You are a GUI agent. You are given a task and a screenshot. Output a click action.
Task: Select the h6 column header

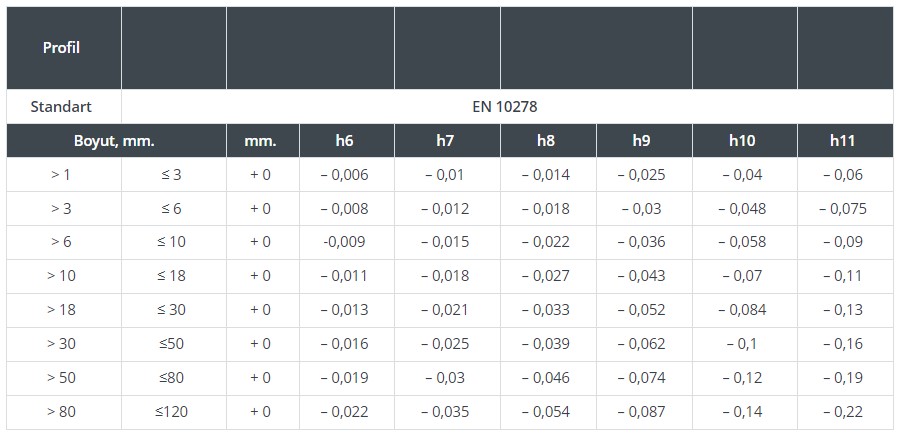click(344, 141)
